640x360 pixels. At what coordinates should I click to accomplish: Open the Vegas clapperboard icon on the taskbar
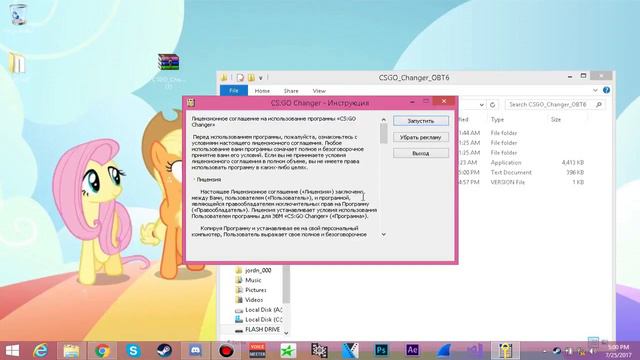click(350, 350)
